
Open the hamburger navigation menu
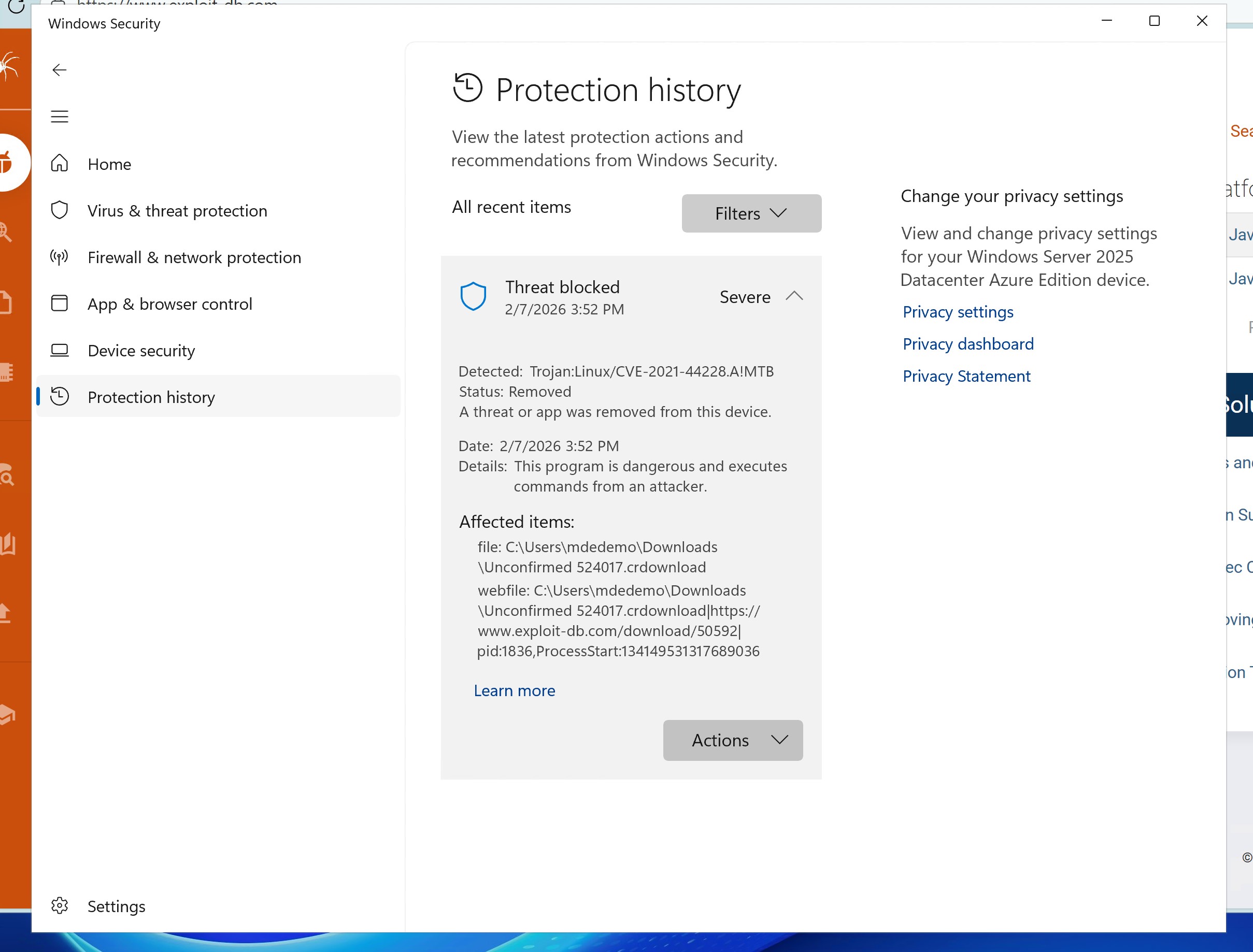[x=59, y=117]
